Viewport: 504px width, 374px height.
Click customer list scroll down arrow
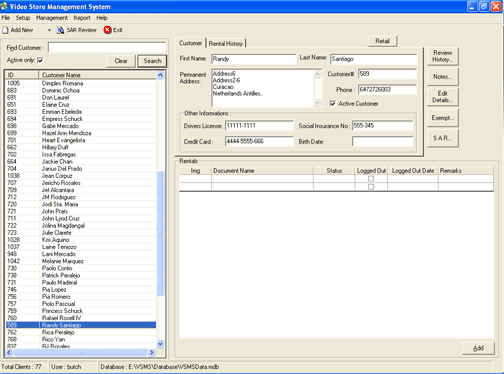pos(160,344)
